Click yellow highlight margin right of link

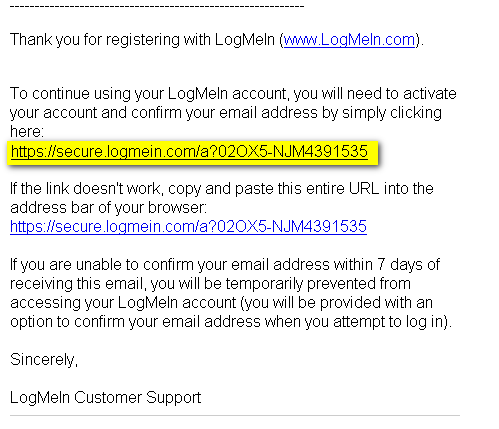[373, 152]
